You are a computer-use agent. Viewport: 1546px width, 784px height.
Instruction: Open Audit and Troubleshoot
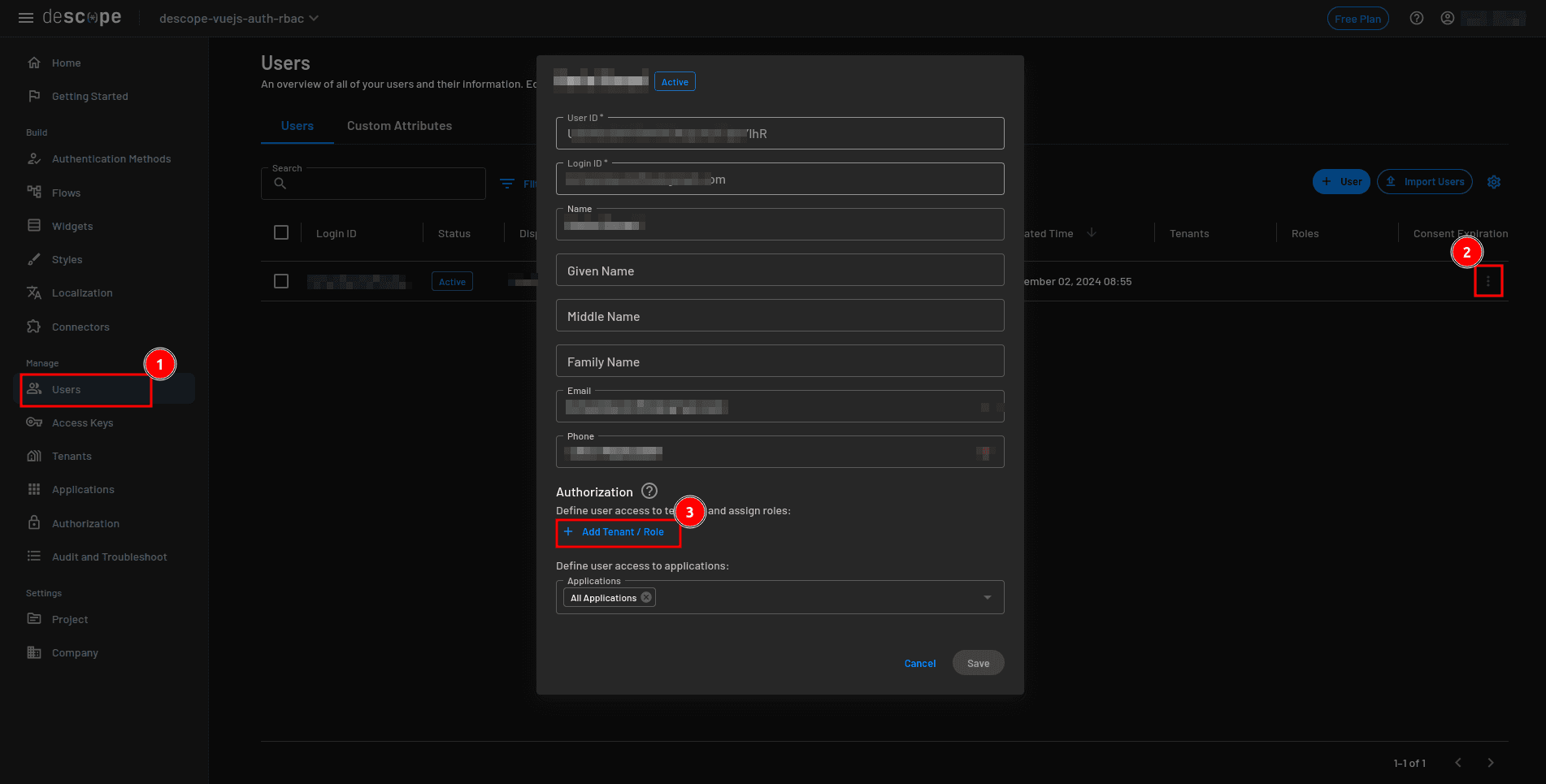pos(106,557)
